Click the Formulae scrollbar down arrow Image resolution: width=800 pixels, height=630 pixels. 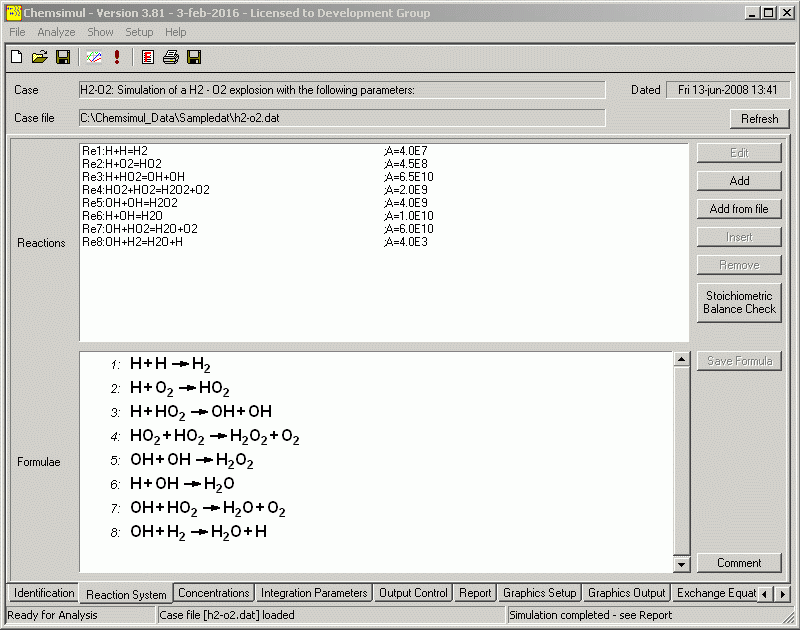681,564
